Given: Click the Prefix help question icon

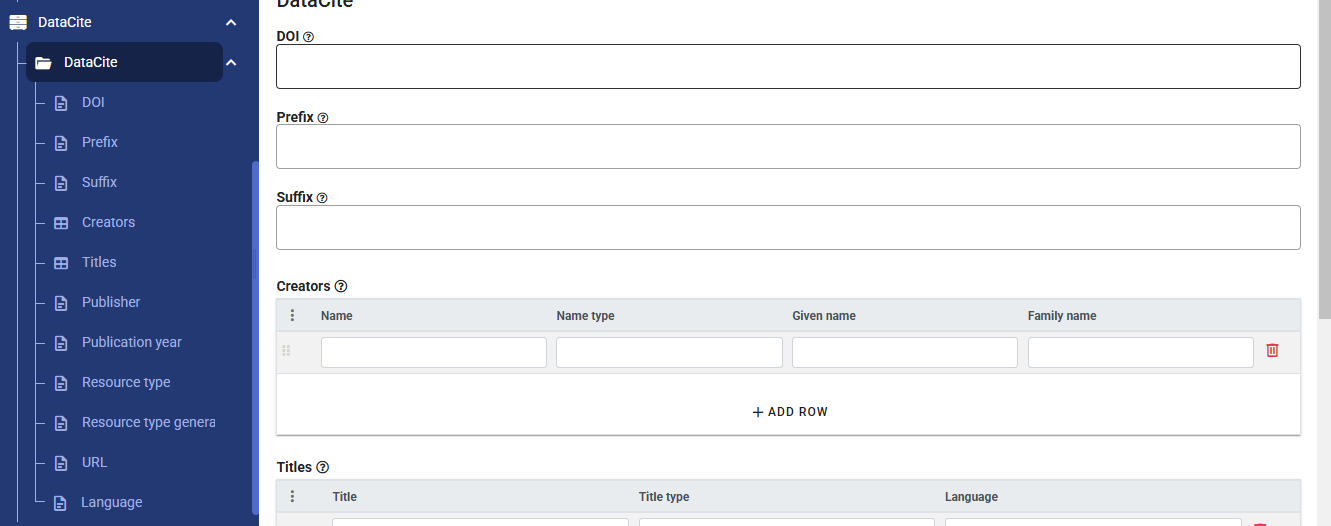Looking at the screenshot, I should 322,118.
